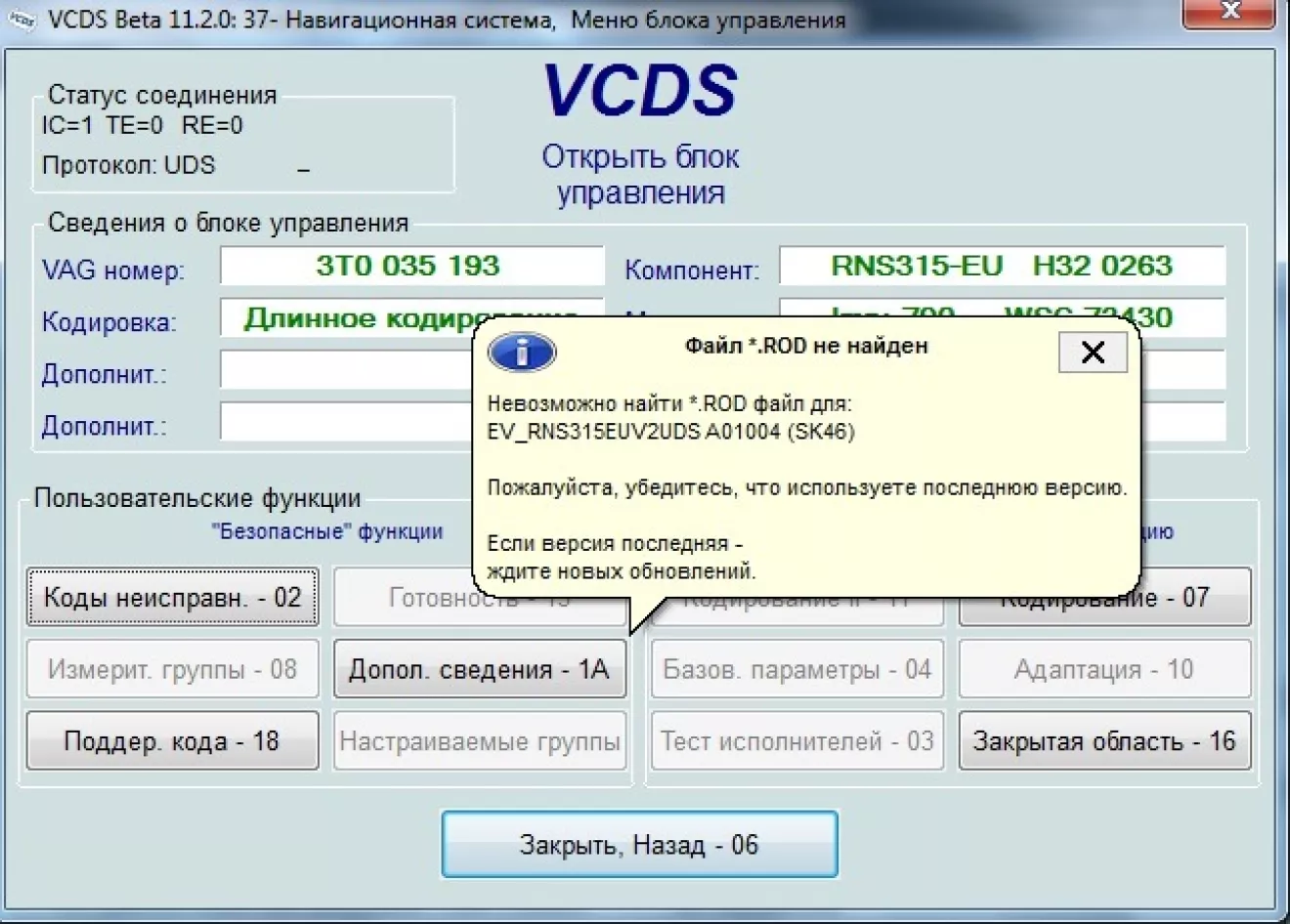Click Тест исполнителей - 03 button

pyautogui.click(x=797, y=741)
